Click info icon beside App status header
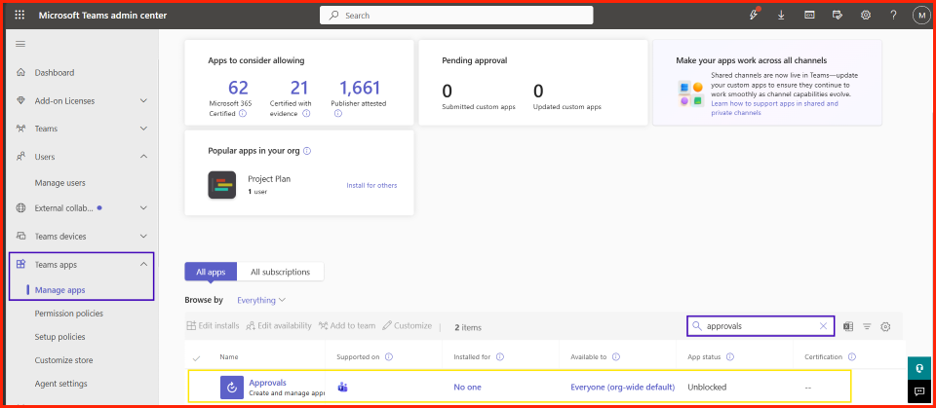 [730, 357]
